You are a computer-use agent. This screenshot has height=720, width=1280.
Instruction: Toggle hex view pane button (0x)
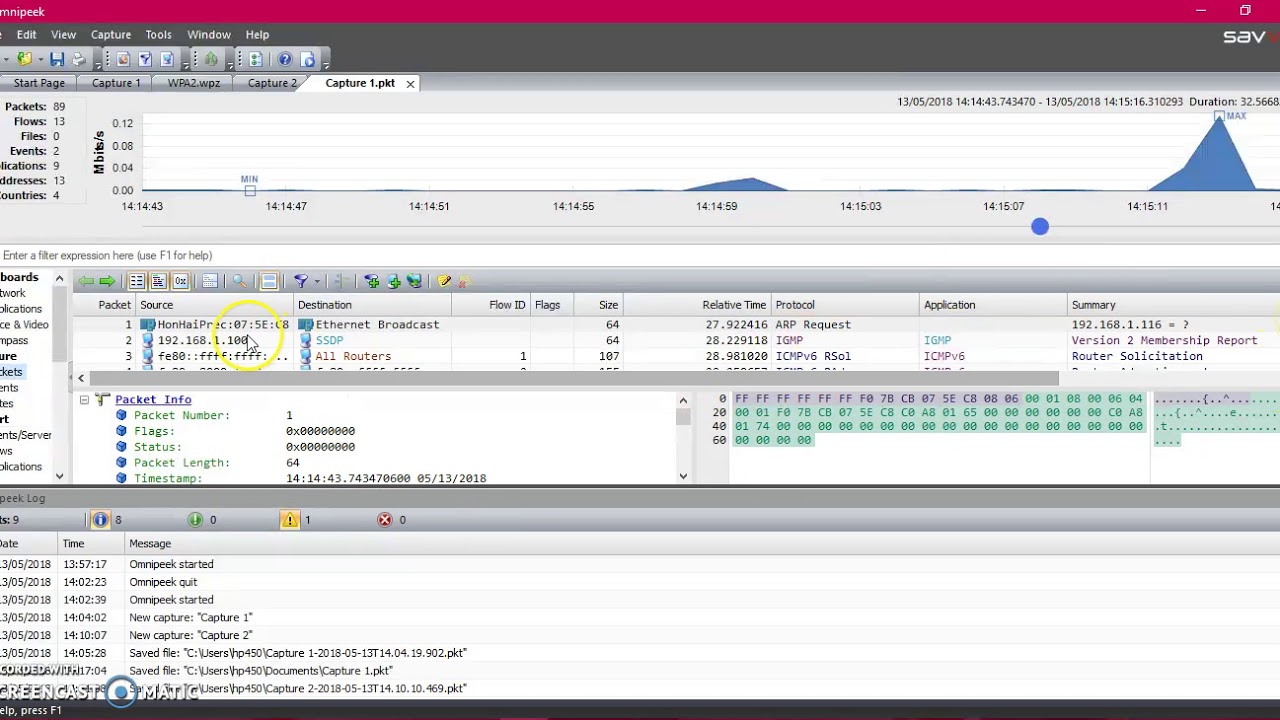(180, 282)
